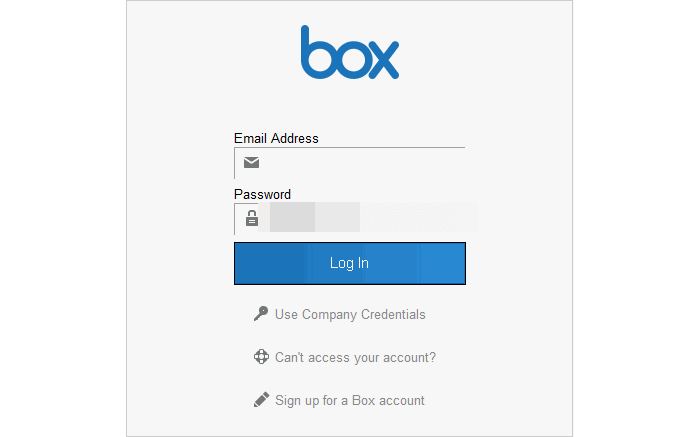Click the key icon for company credentials
Image resolution: width=700 pixels, height=437 pixels.
(261, 314)
